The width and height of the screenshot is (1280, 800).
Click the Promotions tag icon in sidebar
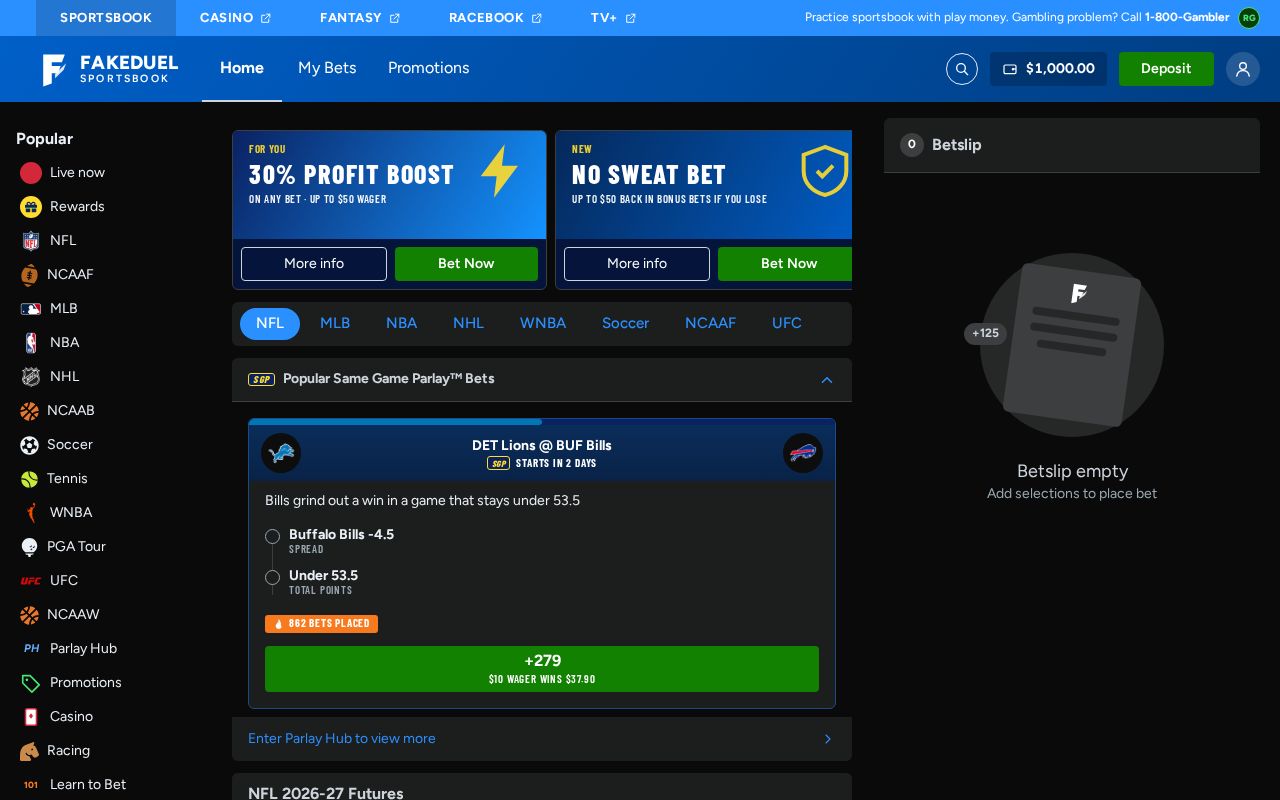click(x=31, y=683)
